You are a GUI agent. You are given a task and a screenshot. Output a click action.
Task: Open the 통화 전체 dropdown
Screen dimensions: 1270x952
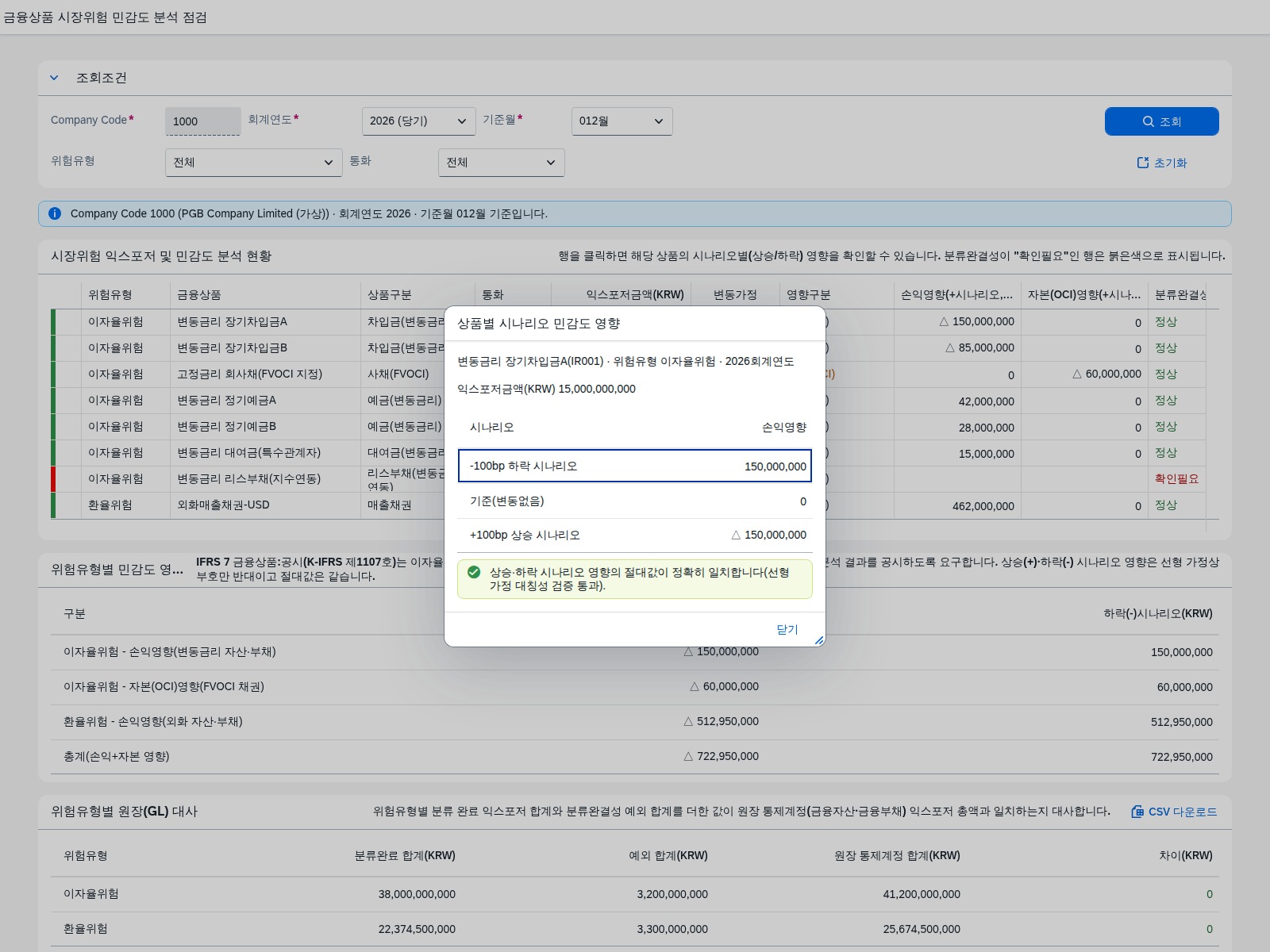pos(501,163)
